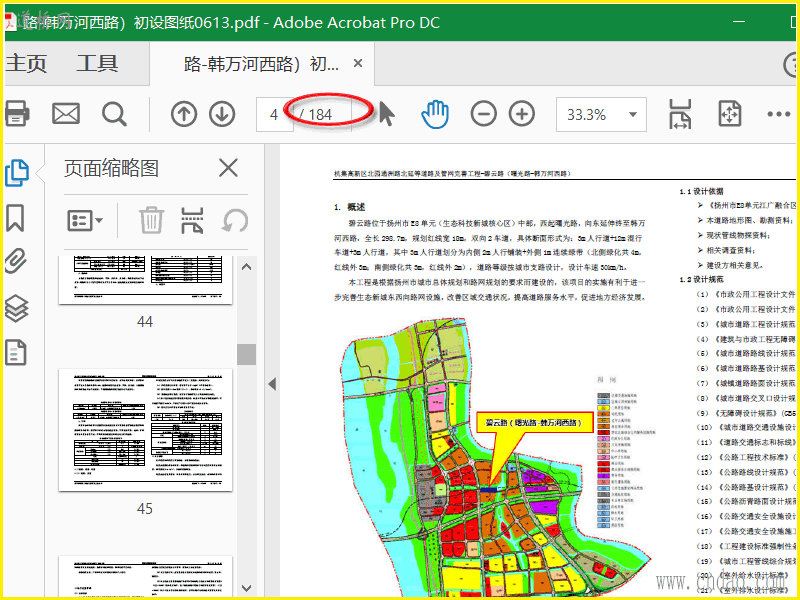Collapse the left navigation pane arrow
This screenshot has height=600, width=800.
272,384
